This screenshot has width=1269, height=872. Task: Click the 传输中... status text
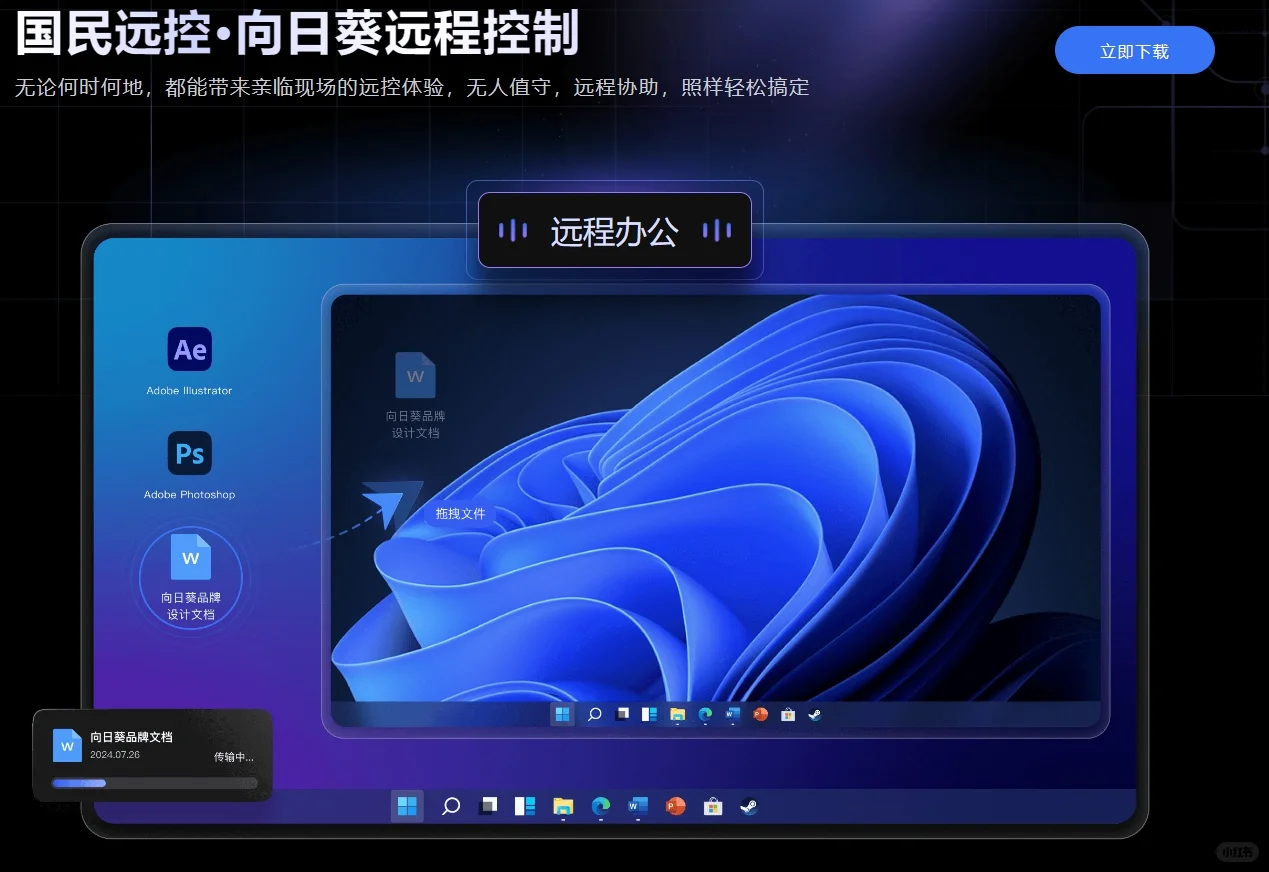click(x=234, y=757)
